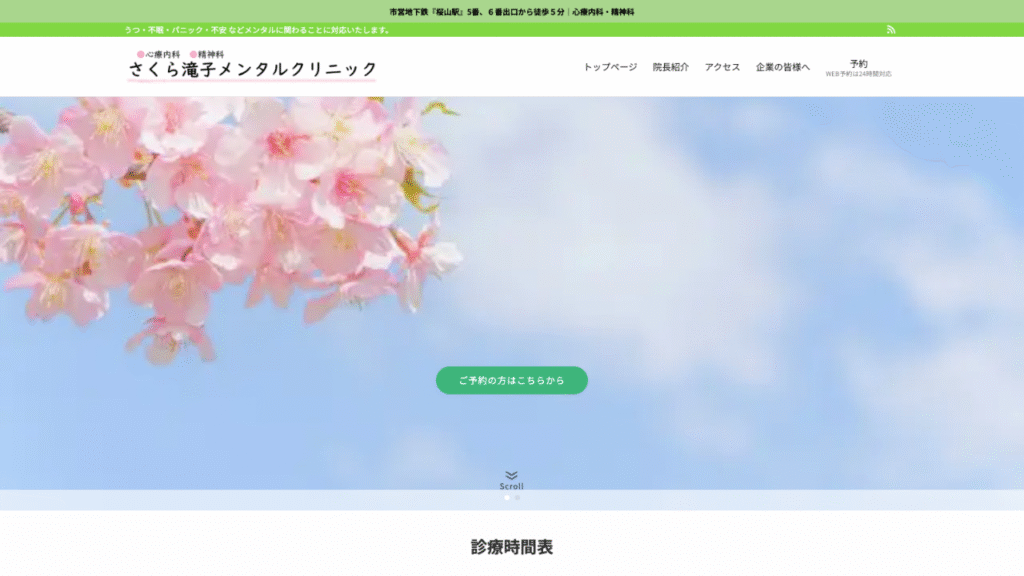
Task: Click the subway access announcement in top banner
Action: pos(512,12)
